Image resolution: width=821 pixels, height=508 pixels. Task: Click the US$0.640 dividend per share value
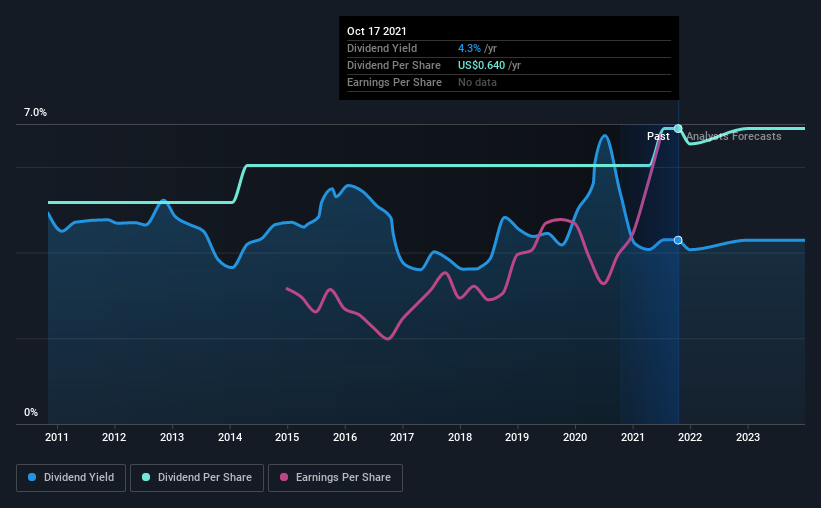[481, 65]
